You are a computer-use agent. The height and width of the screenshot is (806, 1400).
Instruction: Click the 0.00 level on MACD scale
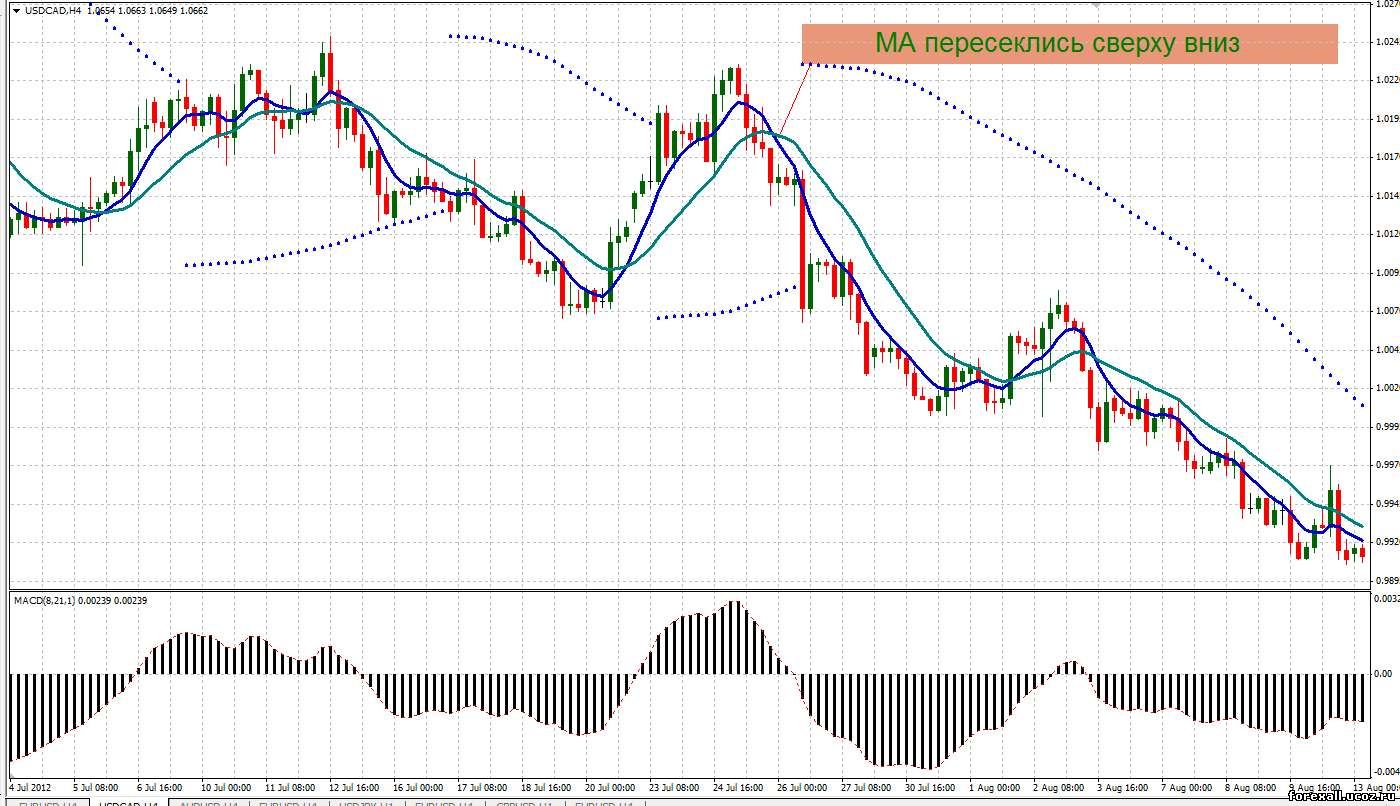coord(1383,674)
